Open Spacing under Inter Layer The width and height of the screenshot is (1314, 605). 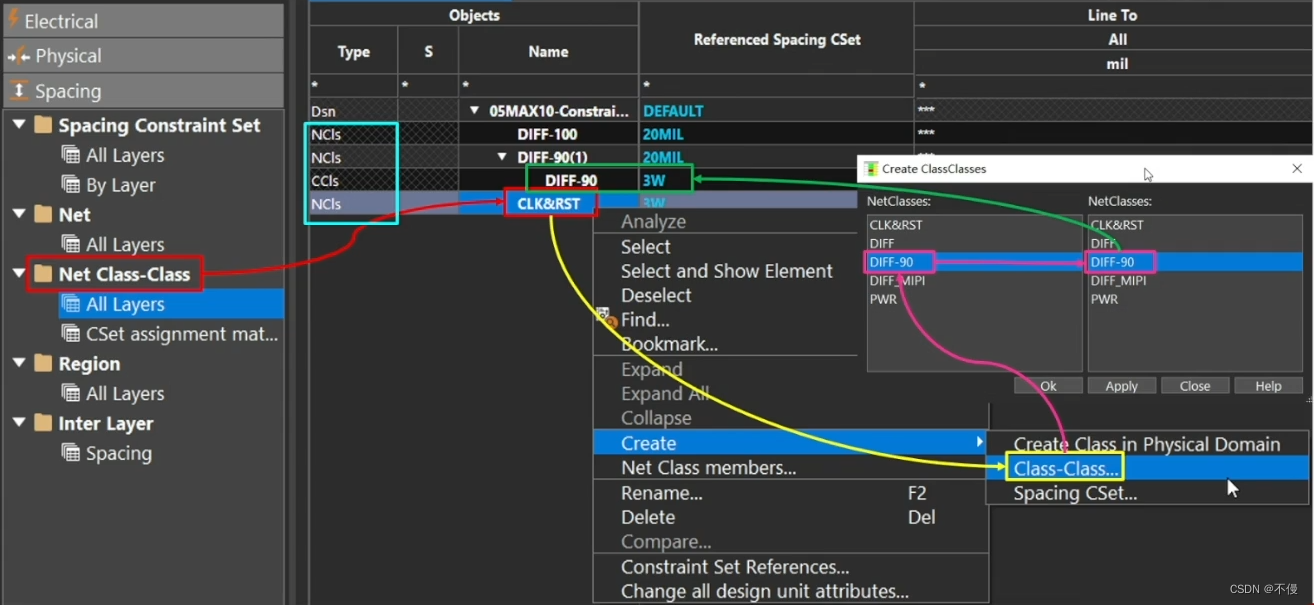coord(119,453)
